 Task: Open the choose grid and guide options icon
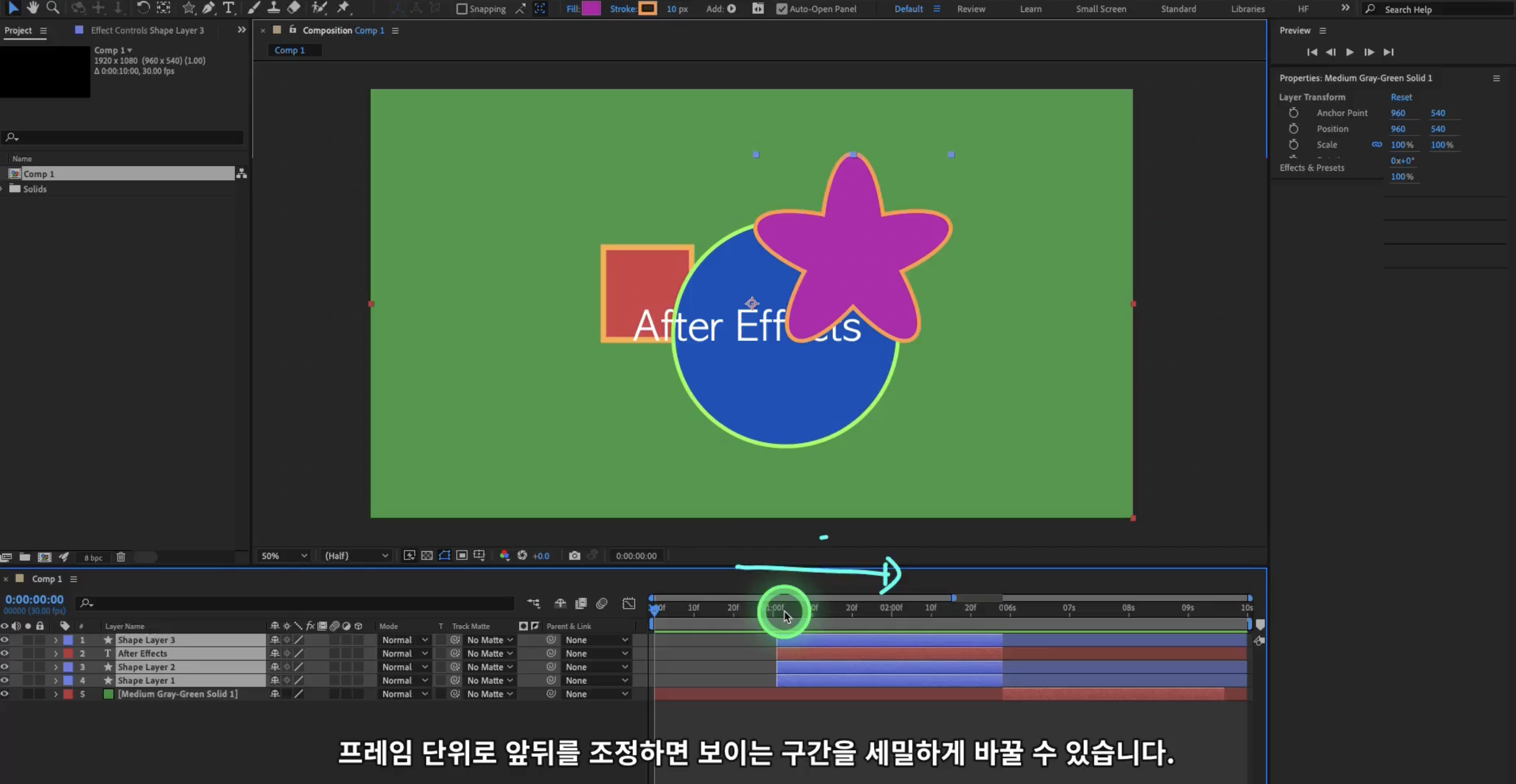(x=479, y=556)
